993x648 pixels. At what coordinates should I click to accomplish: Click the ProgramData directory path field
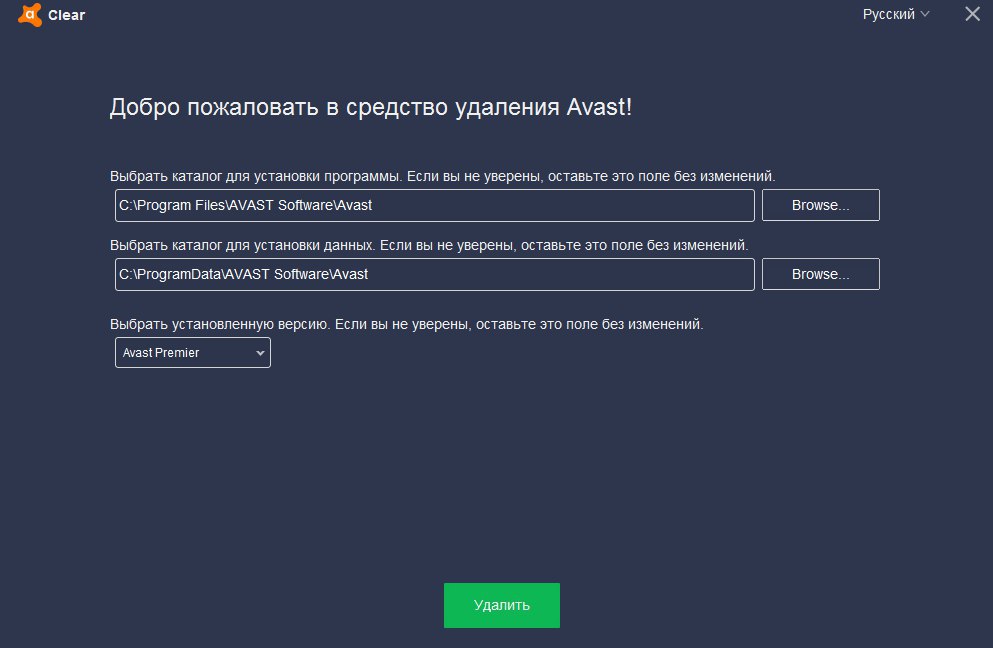tap(434, 274)
